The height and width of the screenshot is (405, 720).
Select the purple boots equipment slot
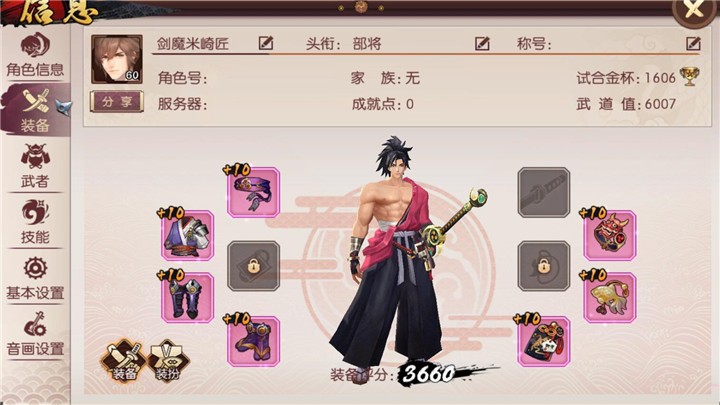click(x=253, y=341)
